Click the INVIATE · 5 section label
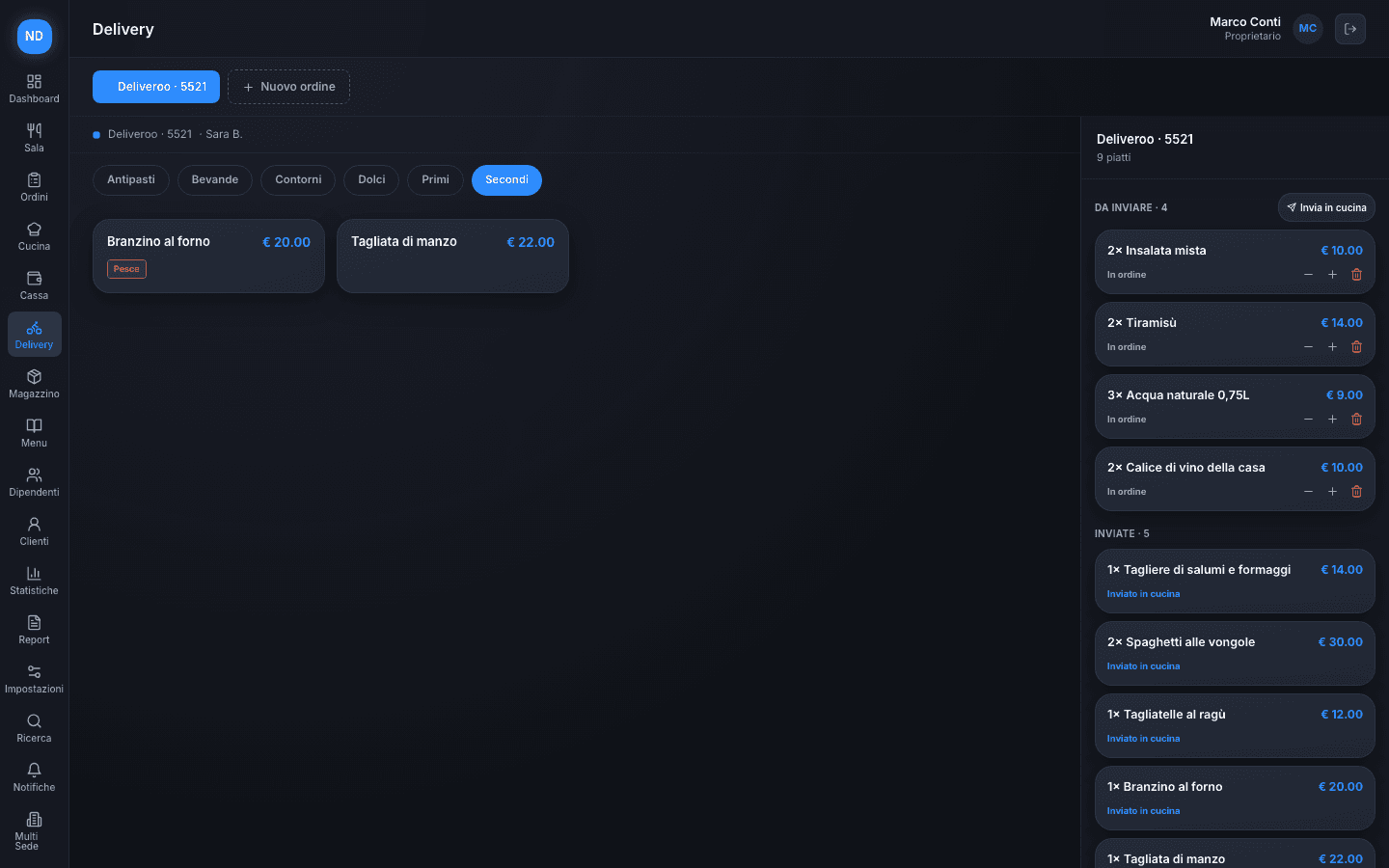 pos(1122,534)
